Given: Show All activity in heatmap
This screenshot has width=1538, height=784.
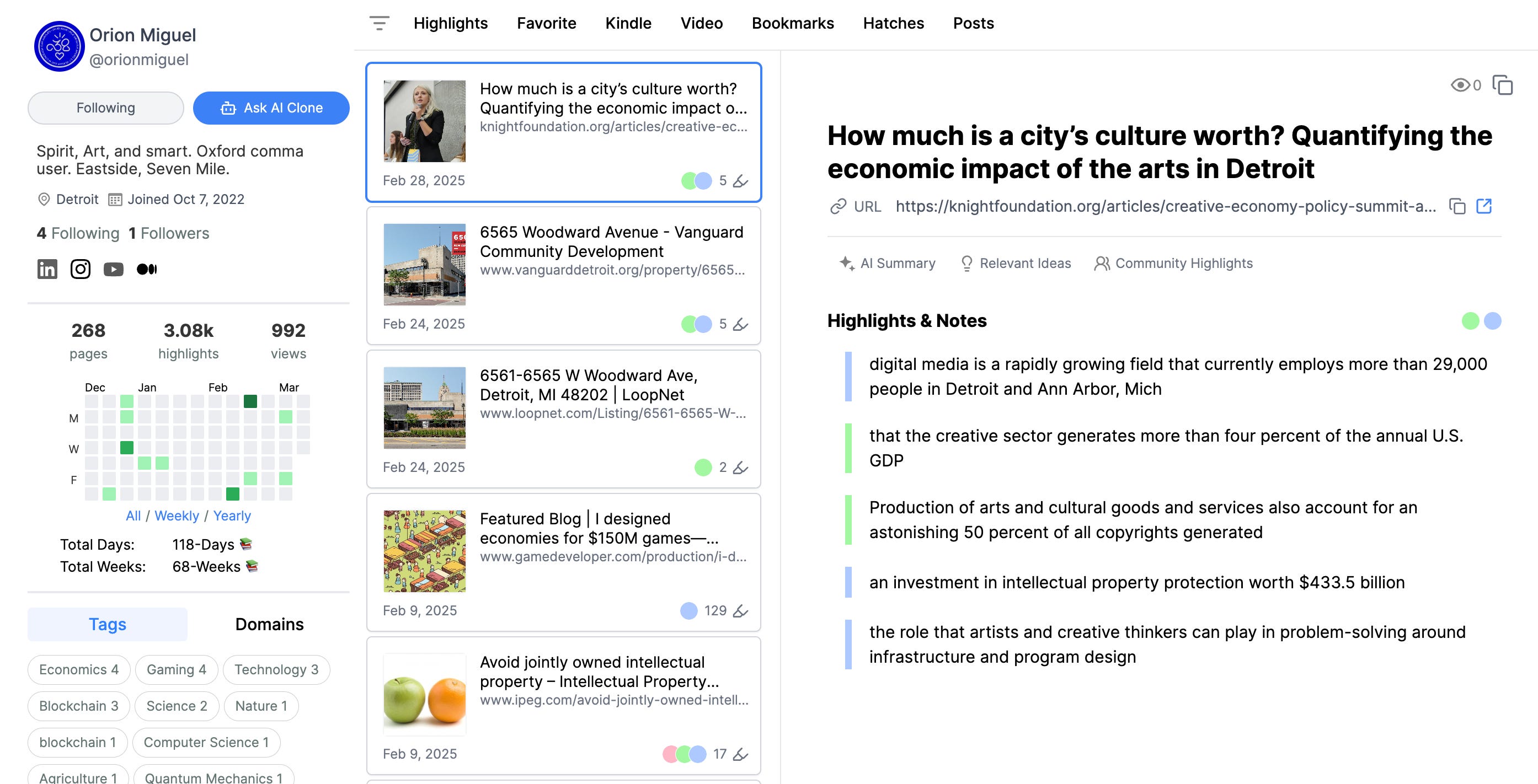Looking at the screenshot, I should tap(133, 515).
